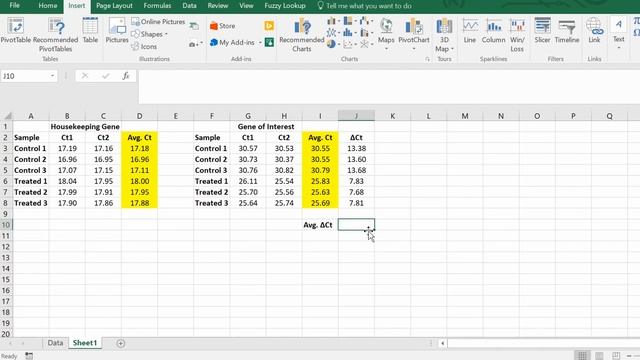
Task: Click the Gene of Interest header cell
Action: pos(266,127)
